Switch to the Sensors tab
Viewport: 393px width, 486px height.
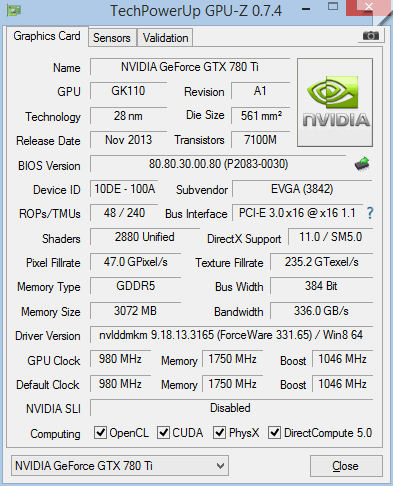(x=112, y=38)
